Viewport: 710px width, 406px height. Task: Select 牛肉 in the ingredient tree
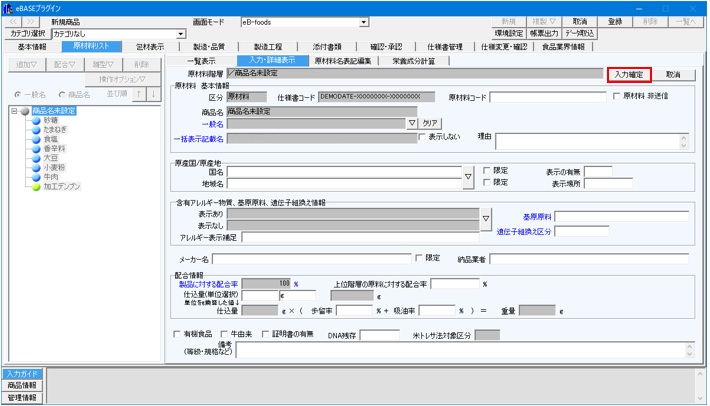[50, 177]
